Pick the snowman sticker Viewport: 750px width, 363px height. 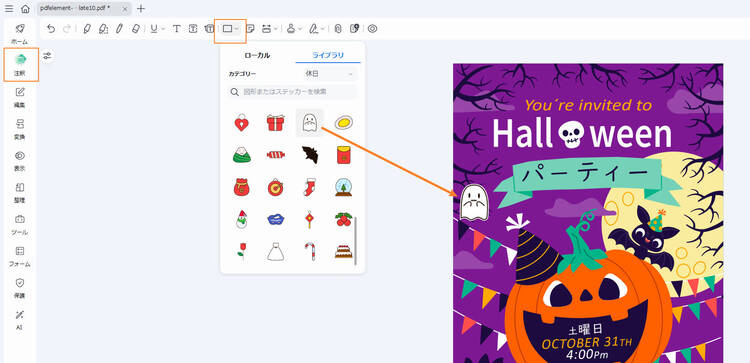(242, 219)
